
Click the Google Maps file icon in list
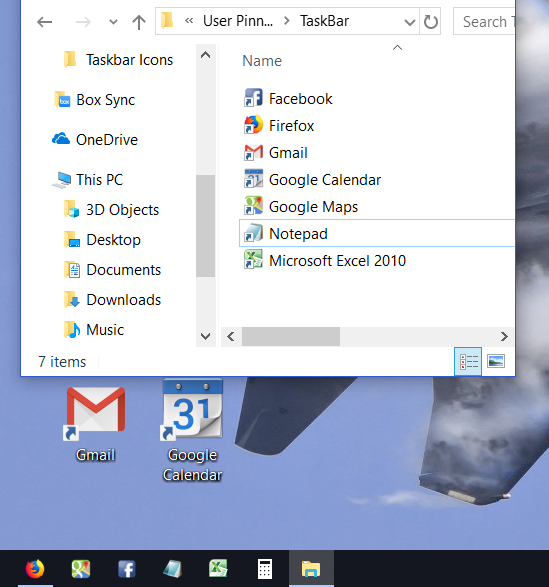(254, 206)
